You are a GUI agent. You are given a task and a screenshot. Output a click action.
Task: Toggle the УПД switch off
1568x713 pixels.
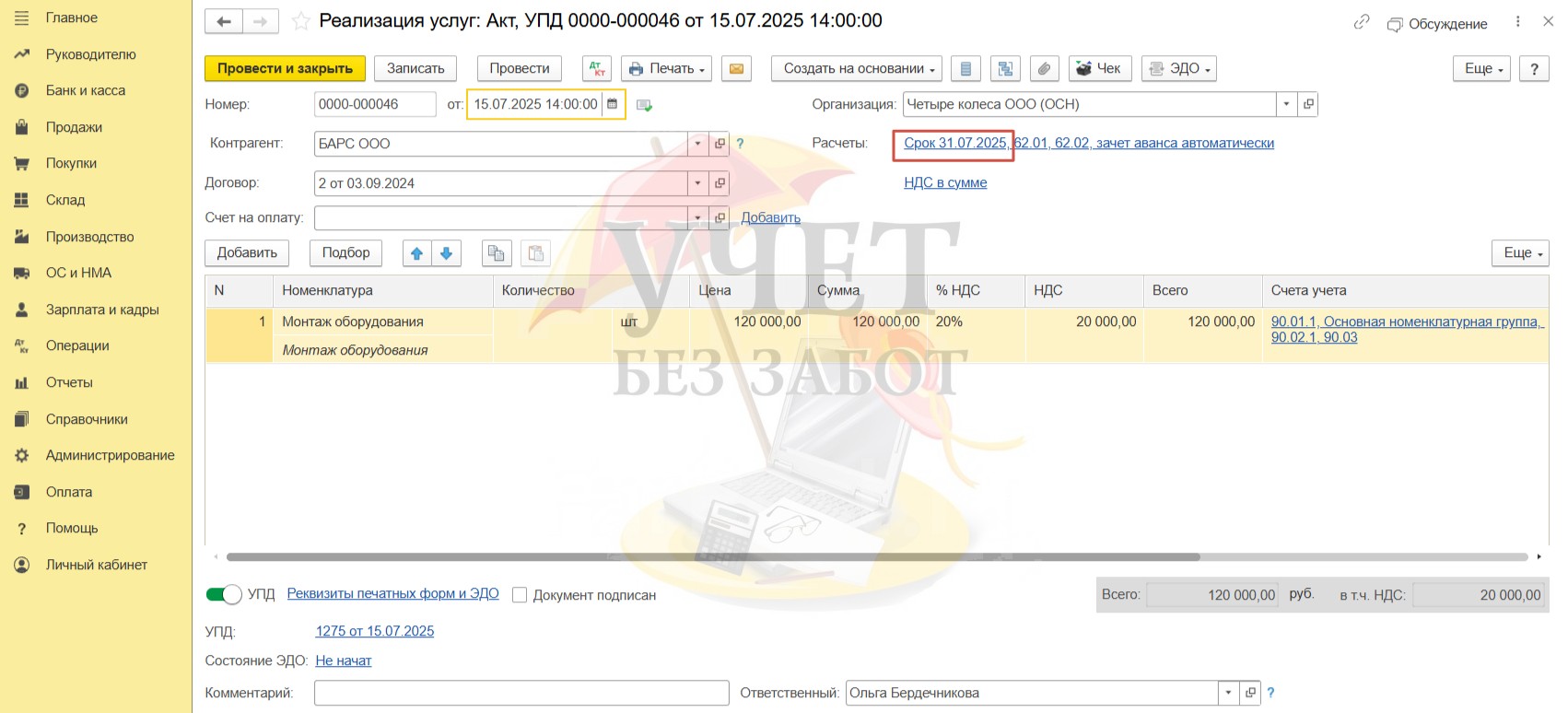coord(224,594)
